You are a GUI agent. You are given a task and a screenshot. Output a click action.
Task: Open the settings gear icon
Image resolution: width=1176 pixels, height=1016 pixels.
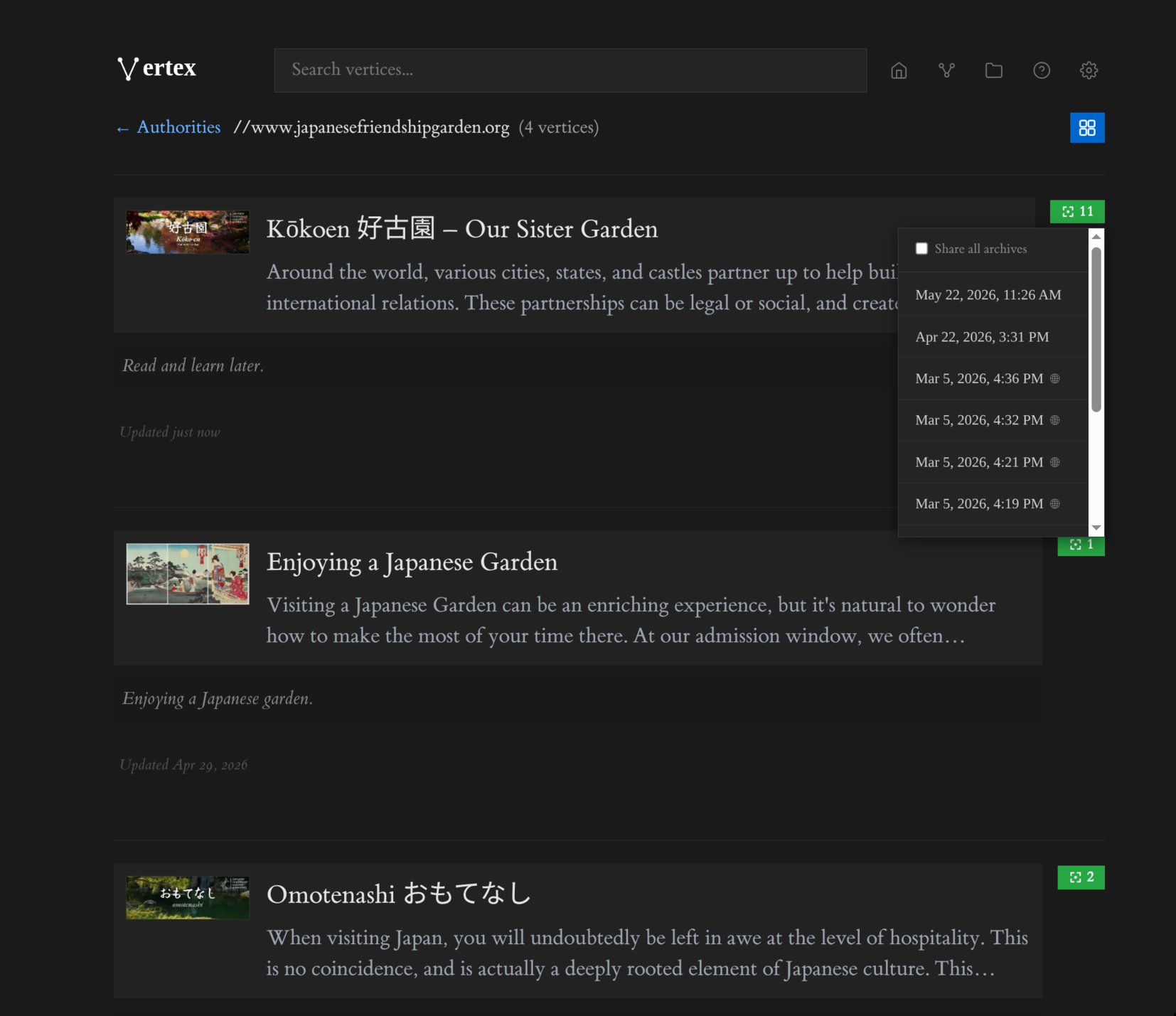pos(1089,70)
